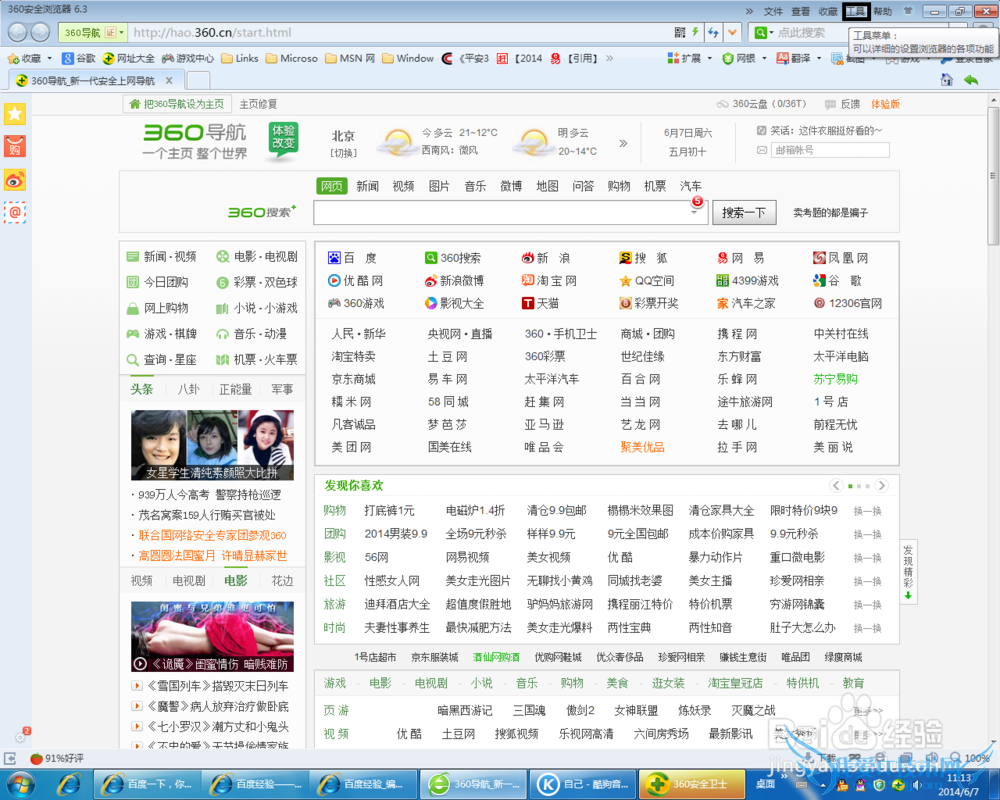Open new blank tab button
The image size is (1000, 800).
[198, 80]
